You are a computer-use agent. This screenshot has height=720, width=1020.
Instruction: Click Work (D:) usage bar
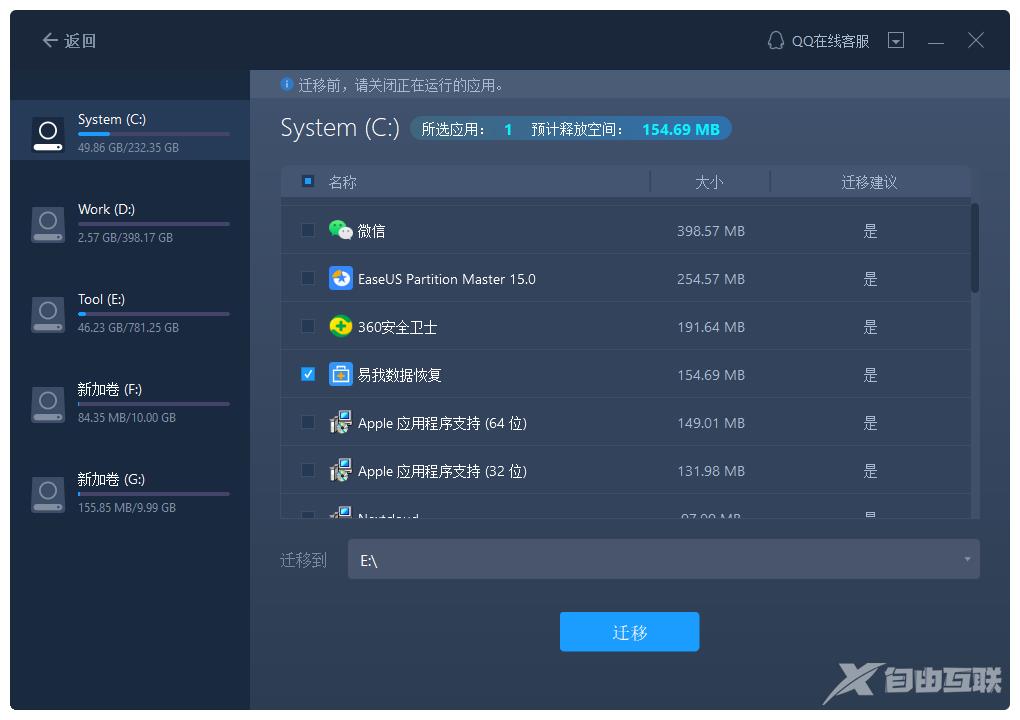click(154, 224)
